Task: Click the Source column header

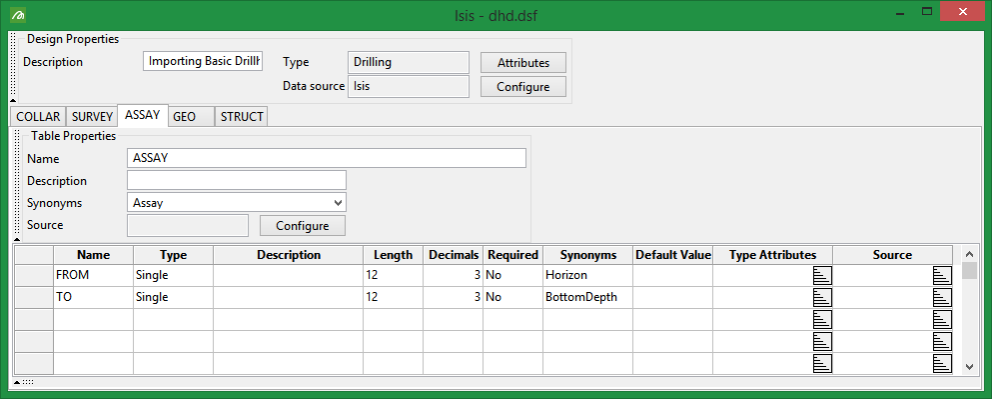Action: click(893, 255)
